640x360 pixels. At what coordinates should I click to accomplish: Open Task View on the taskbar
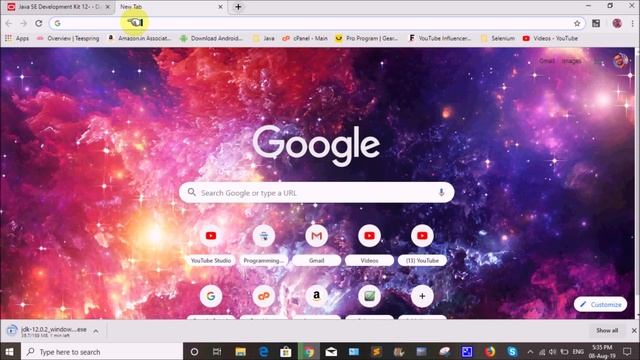217,351
